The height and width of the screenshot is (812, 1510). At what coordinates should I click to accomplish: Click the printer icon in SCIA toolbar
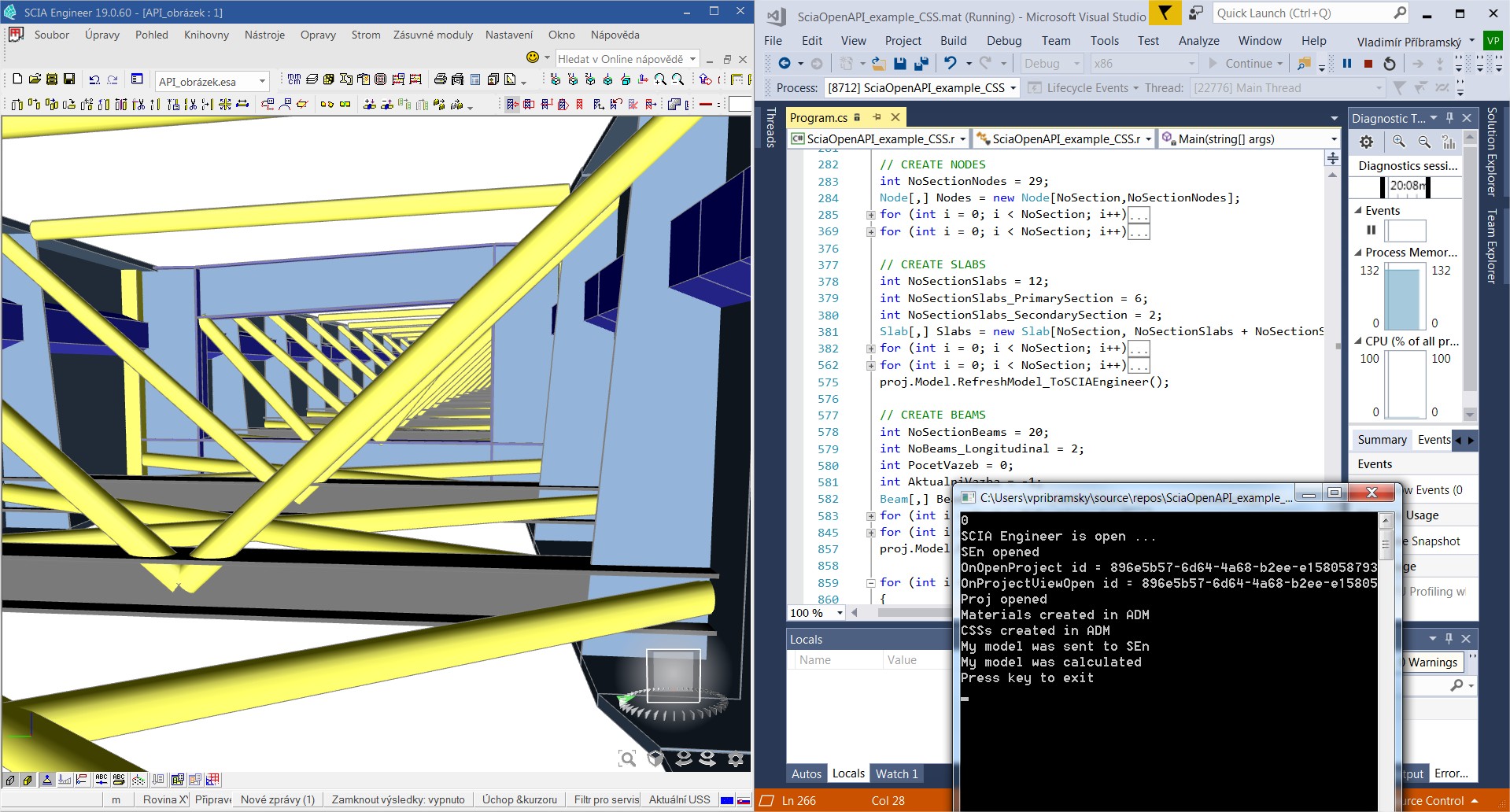441,79
